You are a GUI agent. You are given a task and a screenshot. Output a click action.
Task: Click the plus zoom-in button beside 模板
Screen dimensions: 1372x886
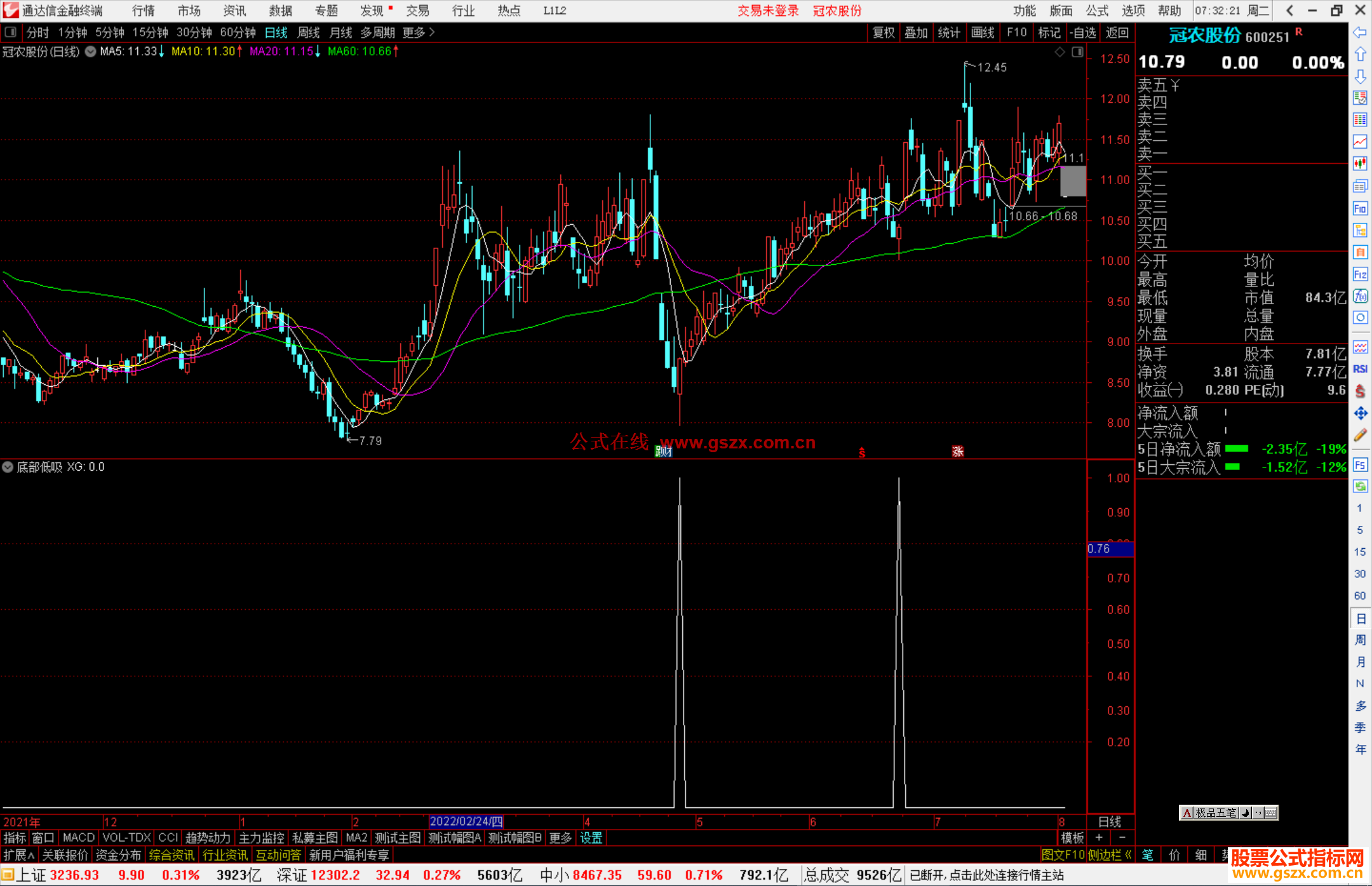click(x=1099, y=838)
